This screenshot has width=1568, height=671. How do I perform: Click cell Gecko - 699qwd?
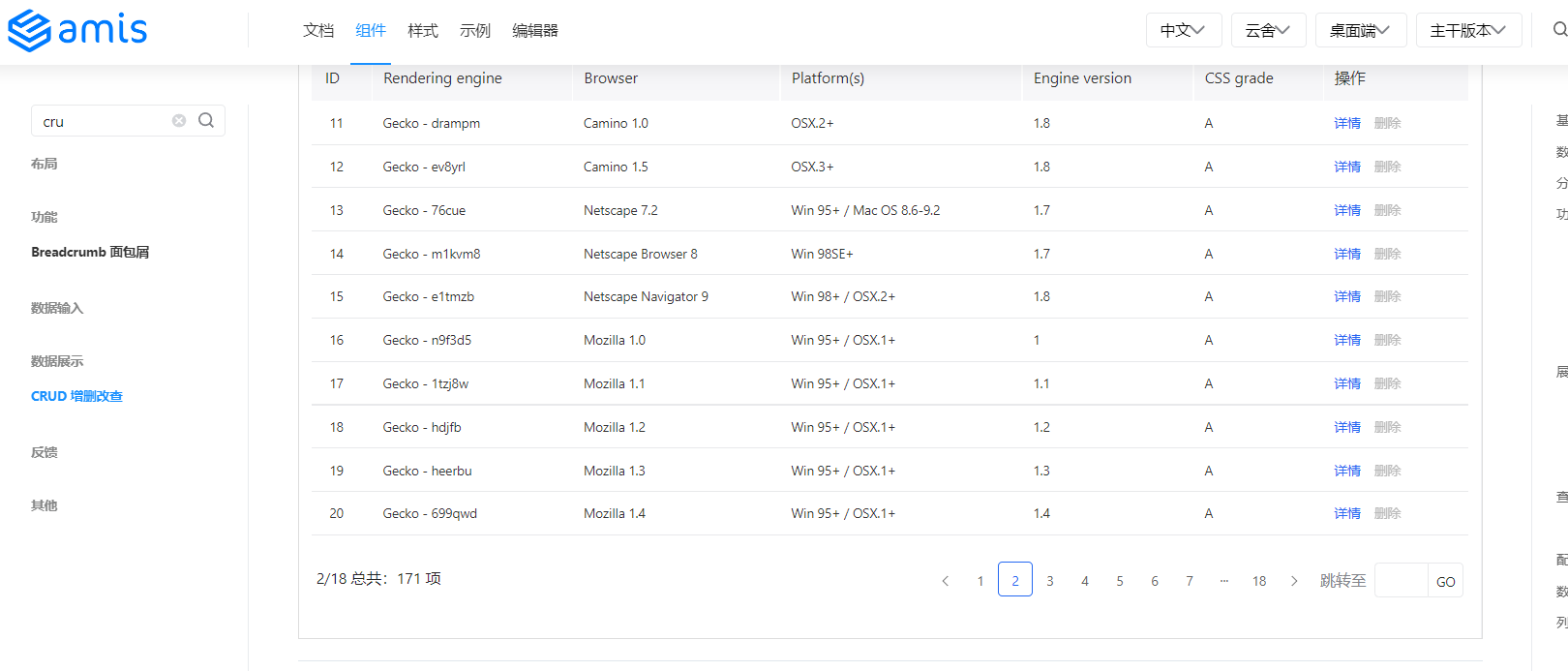pyautogui.click(x=430, y=513)
